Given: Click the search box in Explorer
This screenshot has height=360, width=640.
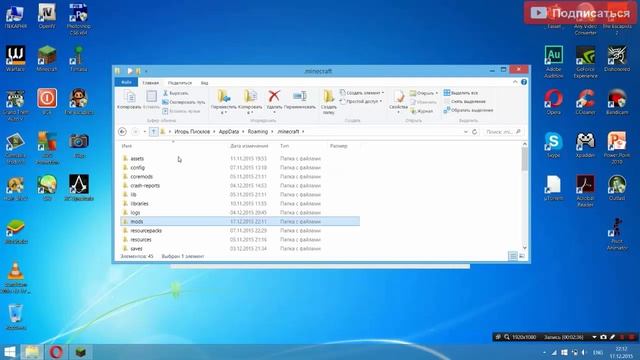Looking at the screenshot, I should (x=503, y=131).
